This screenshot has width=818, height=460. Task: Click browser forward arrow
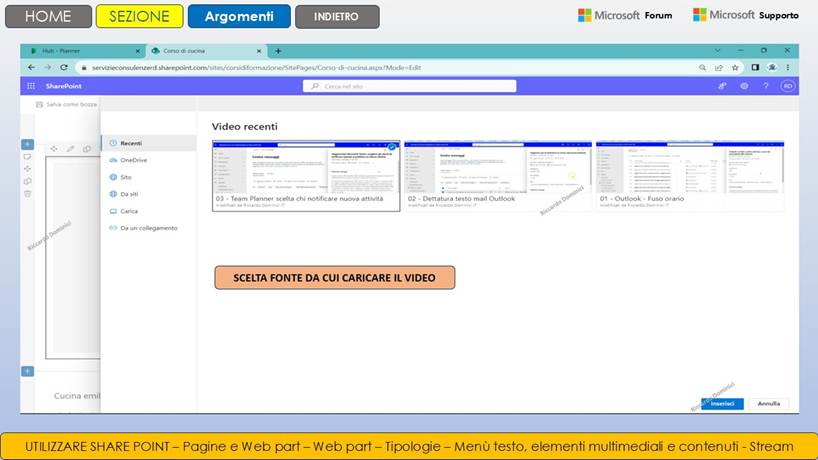[47, 67]
